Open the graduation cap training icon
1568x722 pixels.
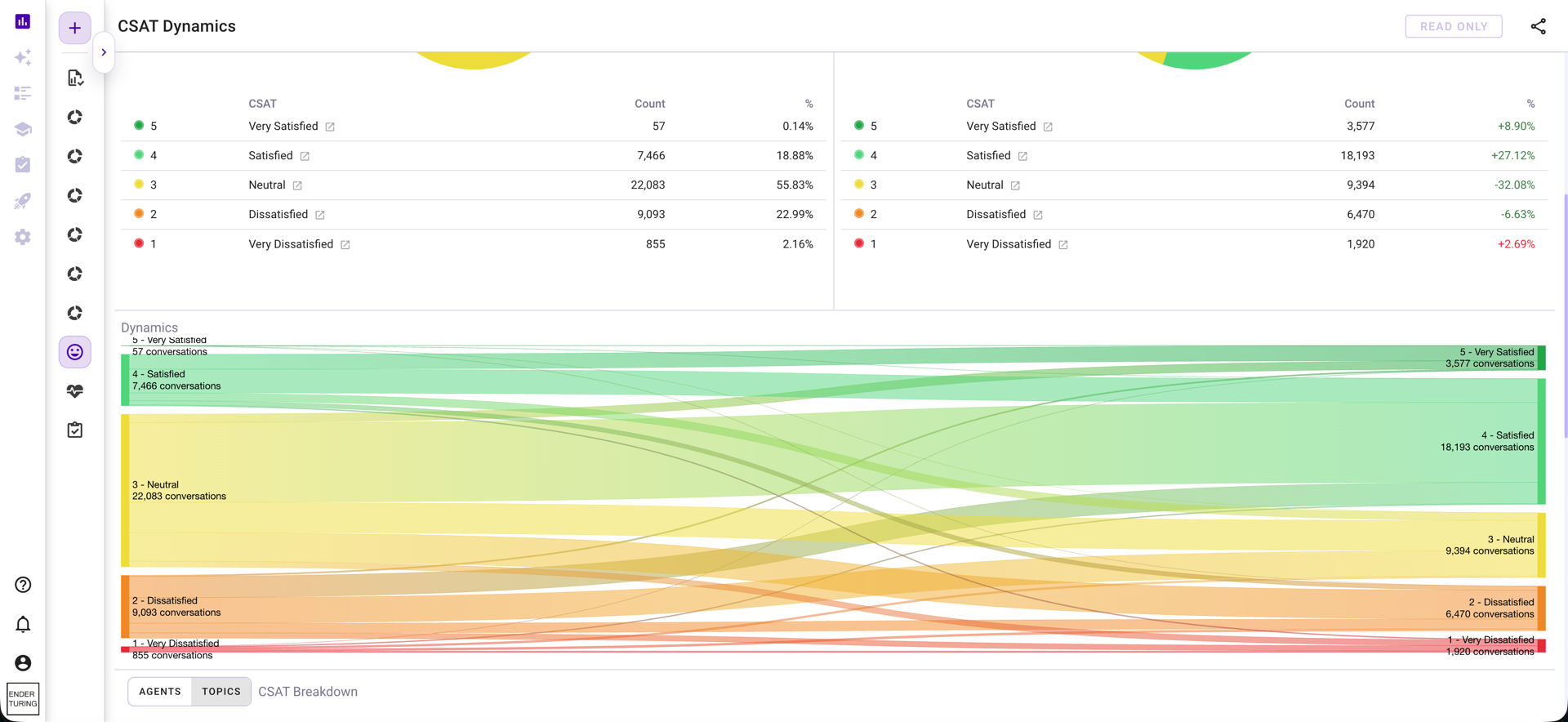[23, 129]
